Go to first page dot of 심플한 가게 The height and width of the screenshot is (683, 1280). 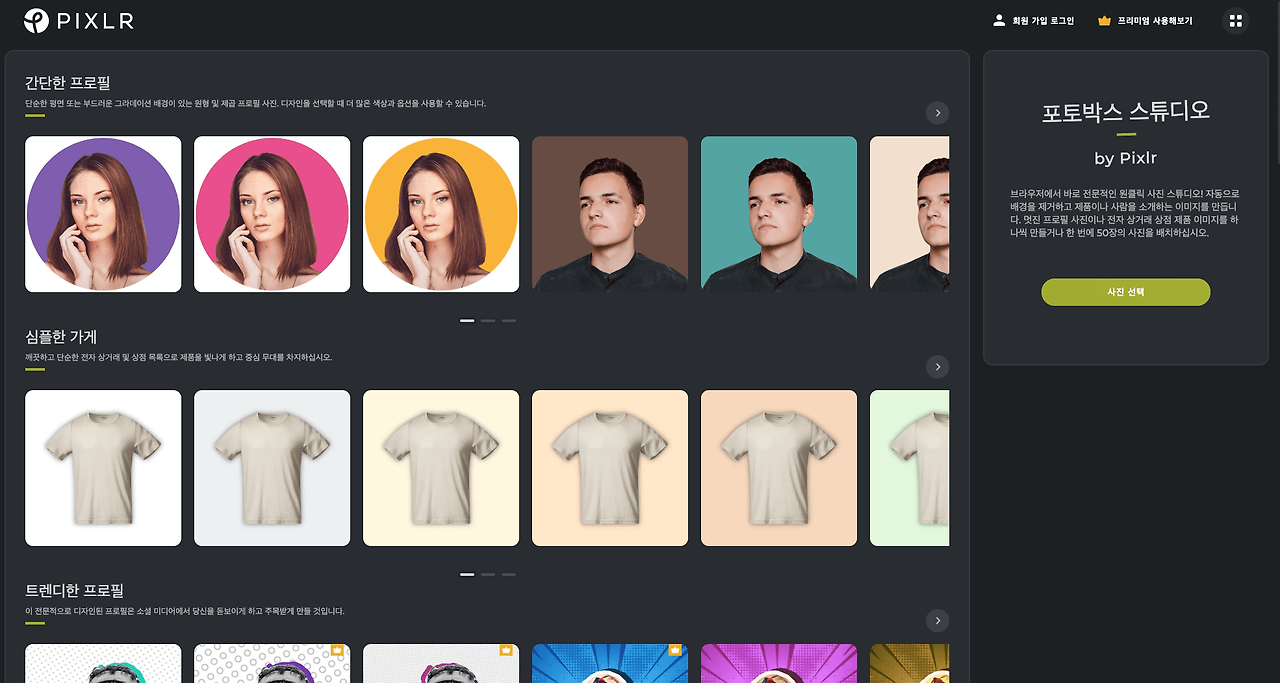click(x=467, y=575)
